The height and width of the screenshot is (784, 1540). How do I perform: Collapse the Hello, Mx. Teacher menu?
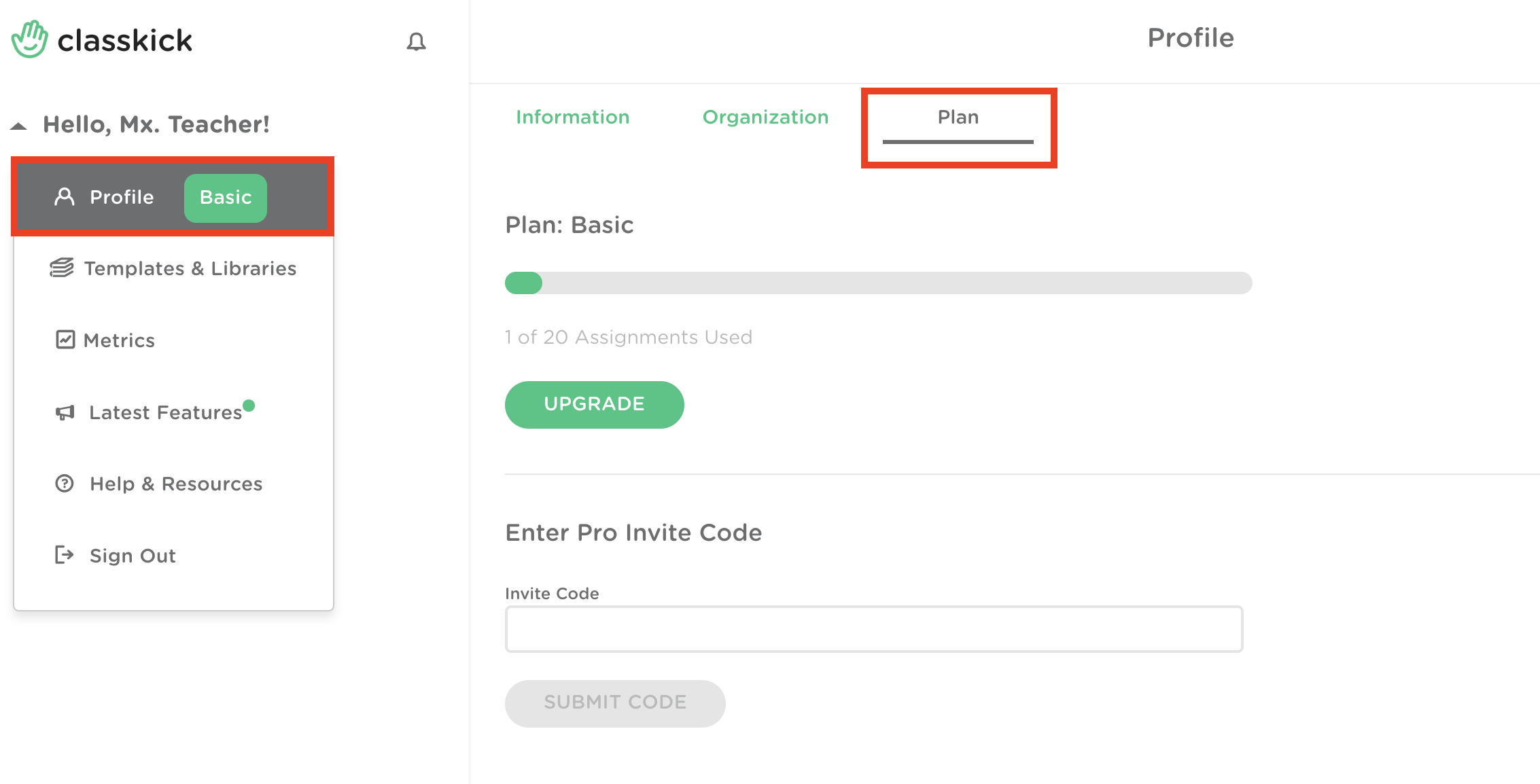[19, 124]
